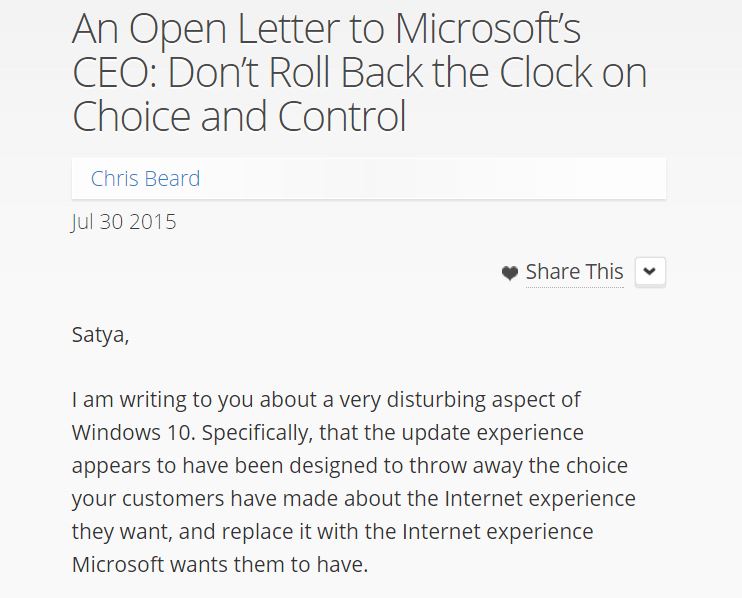Click "appears to have been designed" text
742x598 pixels.
click(225, 466)
